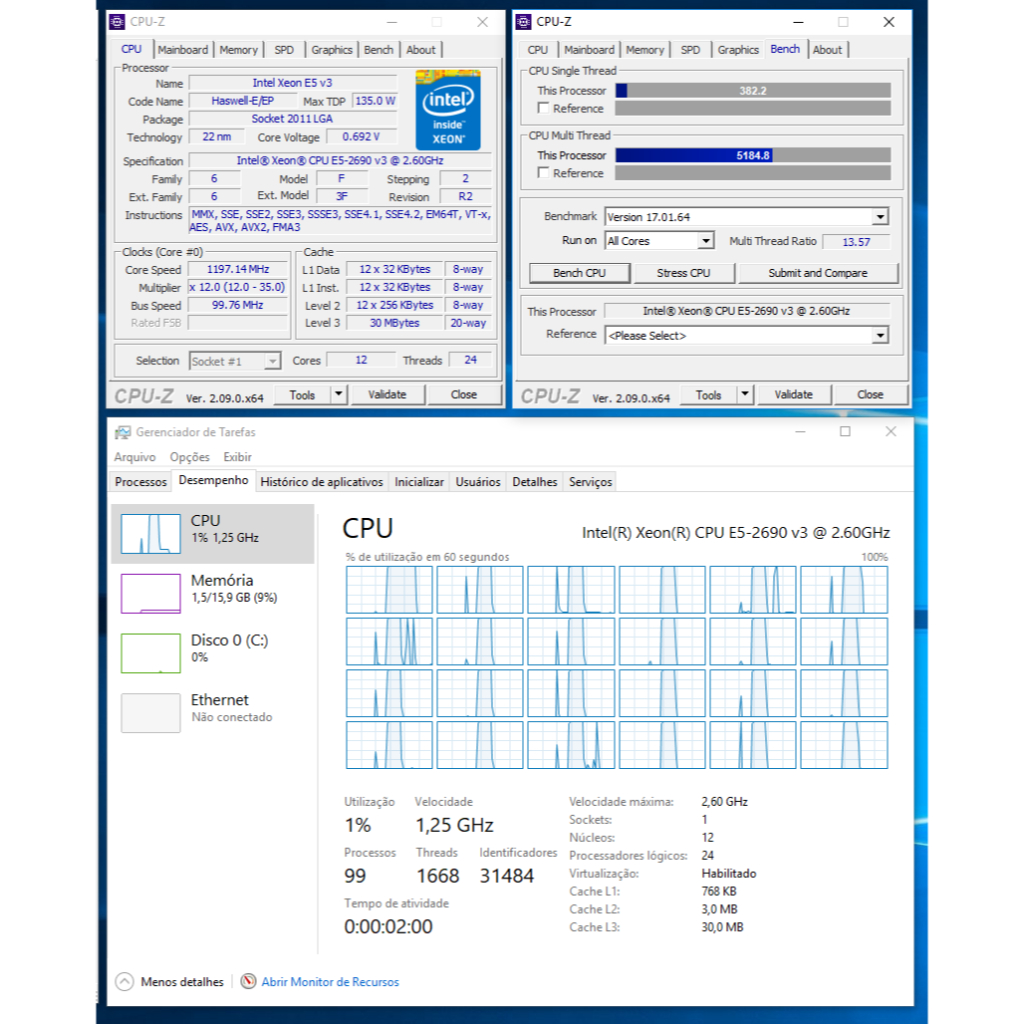Select the CPU performance graph thumbnail
This screenshot has width=1024, height=1024.
[x=150, y=534]
